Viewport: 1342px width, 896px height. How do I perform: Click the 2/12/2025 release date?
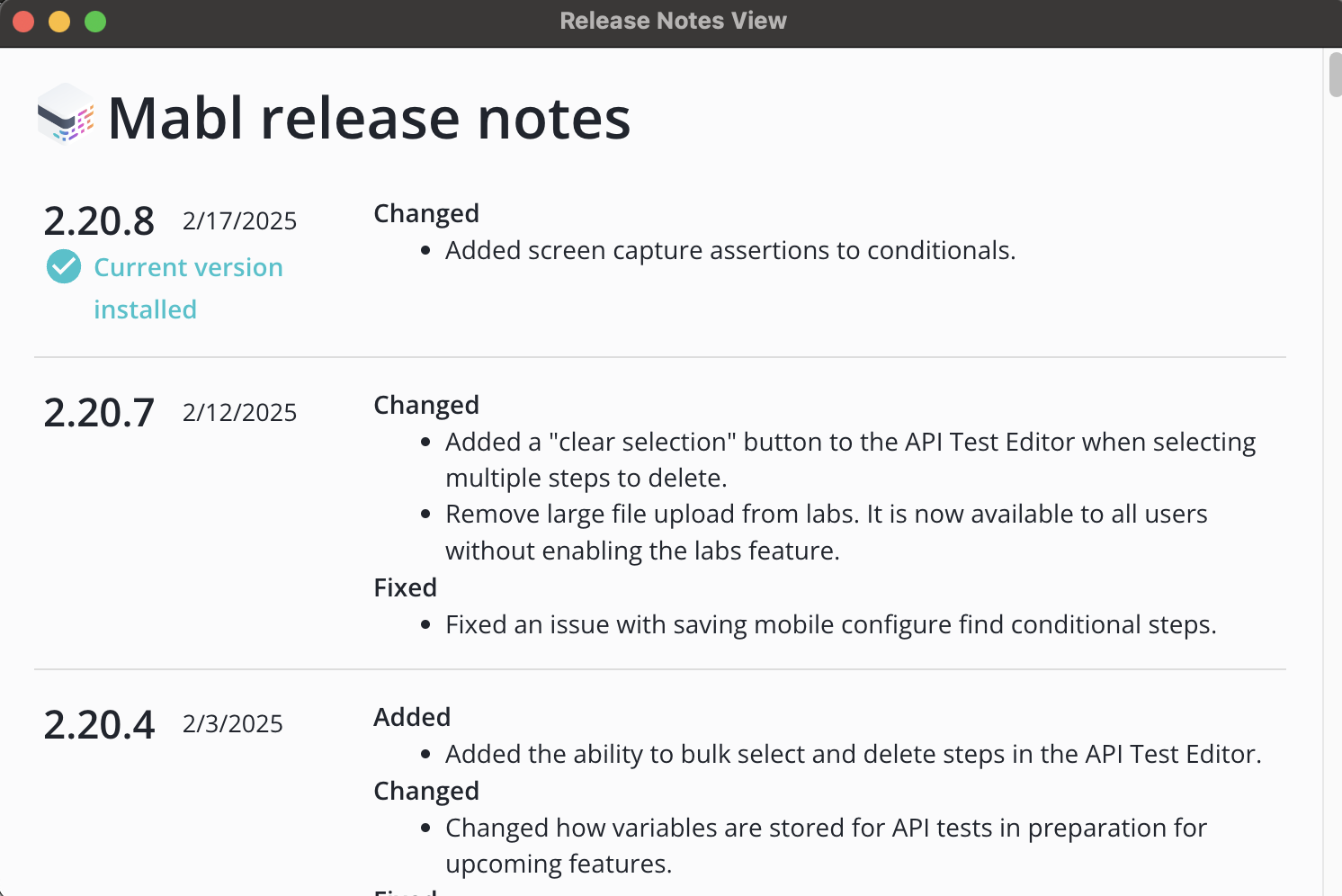click(x=239, y=413)
